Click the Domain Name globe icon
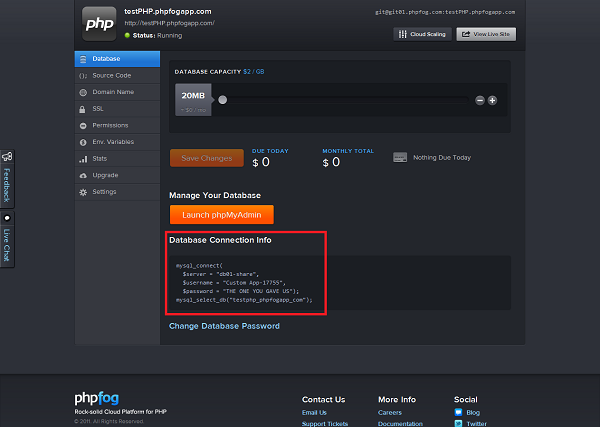This screenshot has width=600, height=427. 83,92
